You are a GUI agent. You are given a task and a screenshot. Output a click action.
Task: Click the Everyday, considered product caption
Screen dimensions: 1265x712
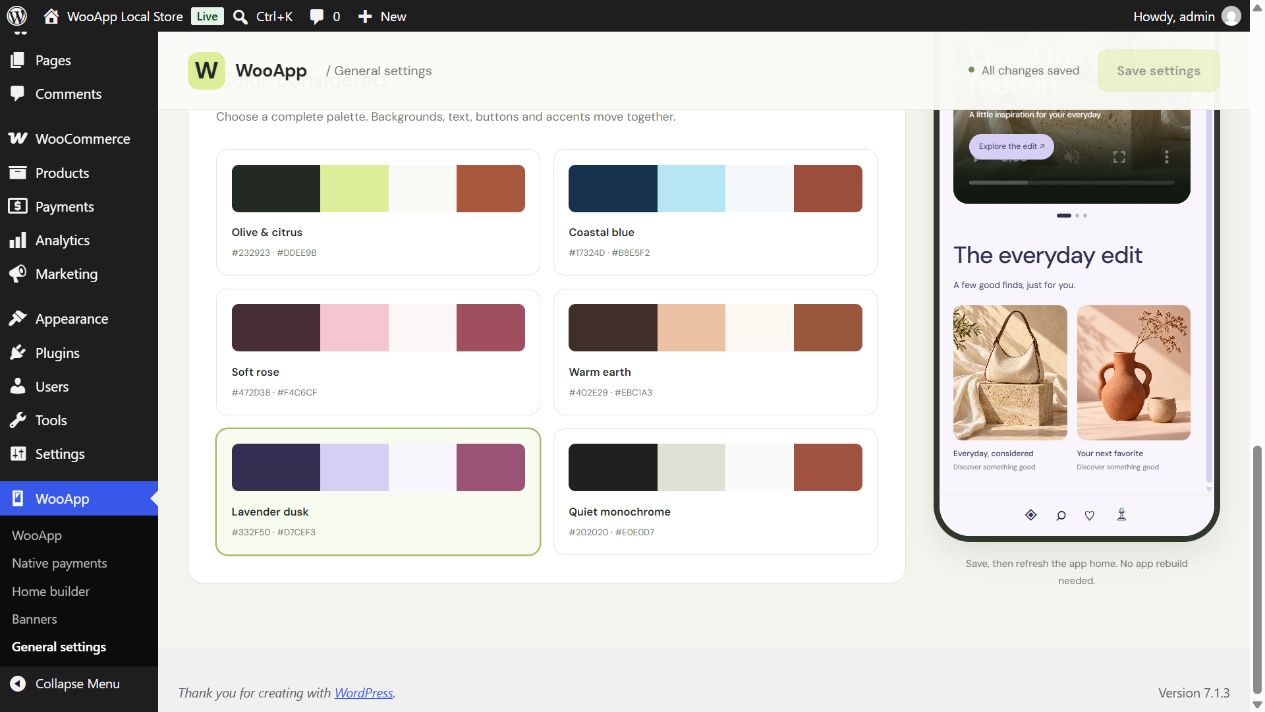tap(993, 453)
